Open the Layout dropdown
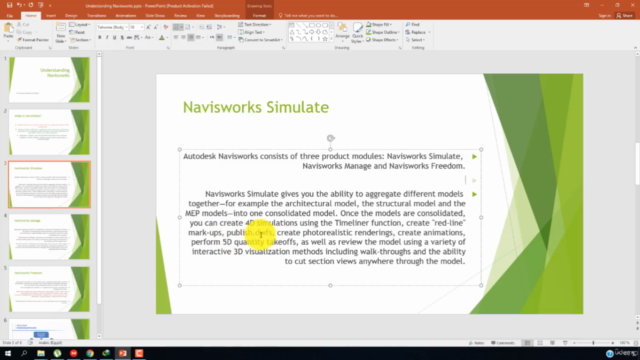 pos(79,24)
